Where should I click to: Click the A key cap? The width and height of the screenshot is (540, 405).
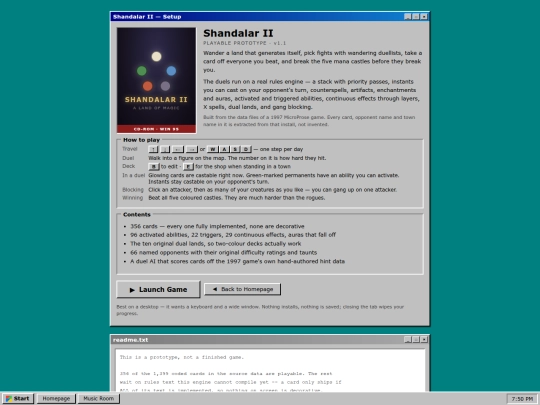[x=224, y=149]
